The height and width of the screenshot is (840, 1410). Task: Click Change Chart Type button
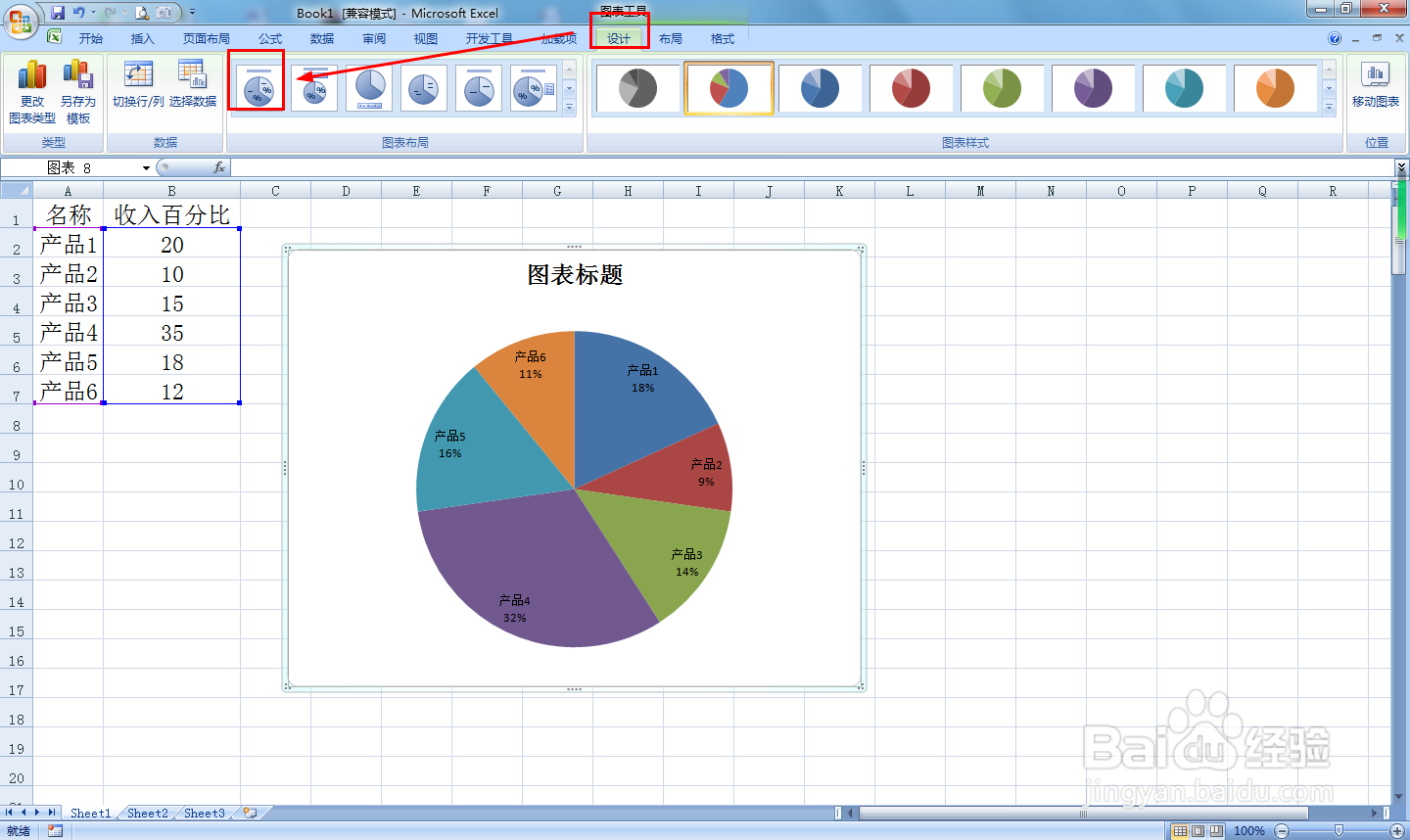[32, 91]
